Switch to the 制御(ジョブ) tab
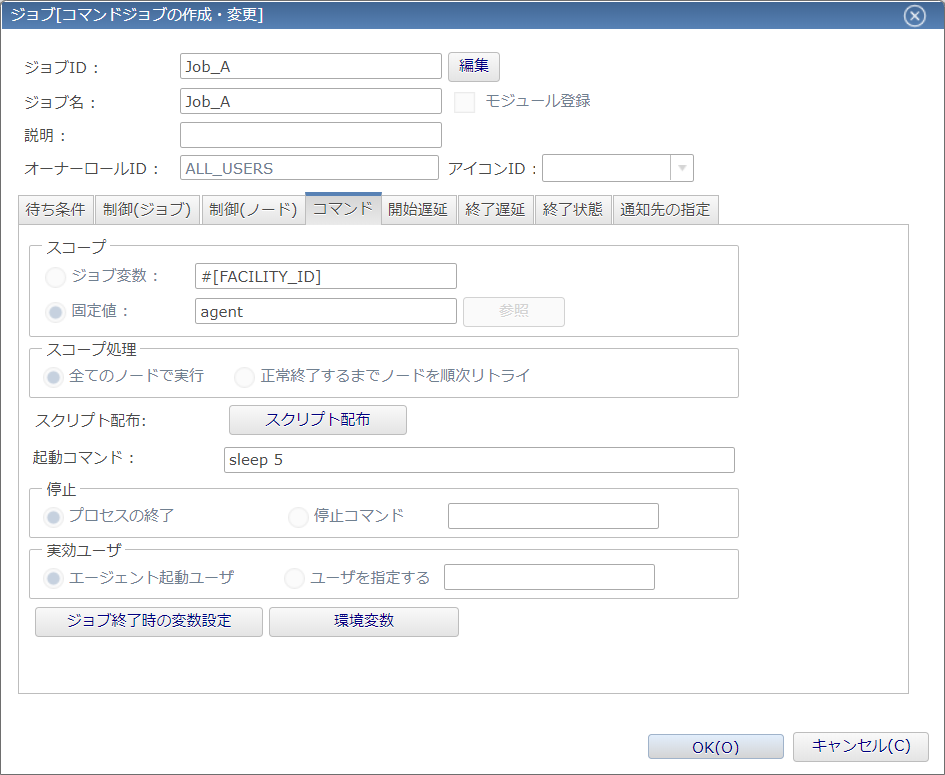Viewport: 945px width, 775px height. point(147,210)
